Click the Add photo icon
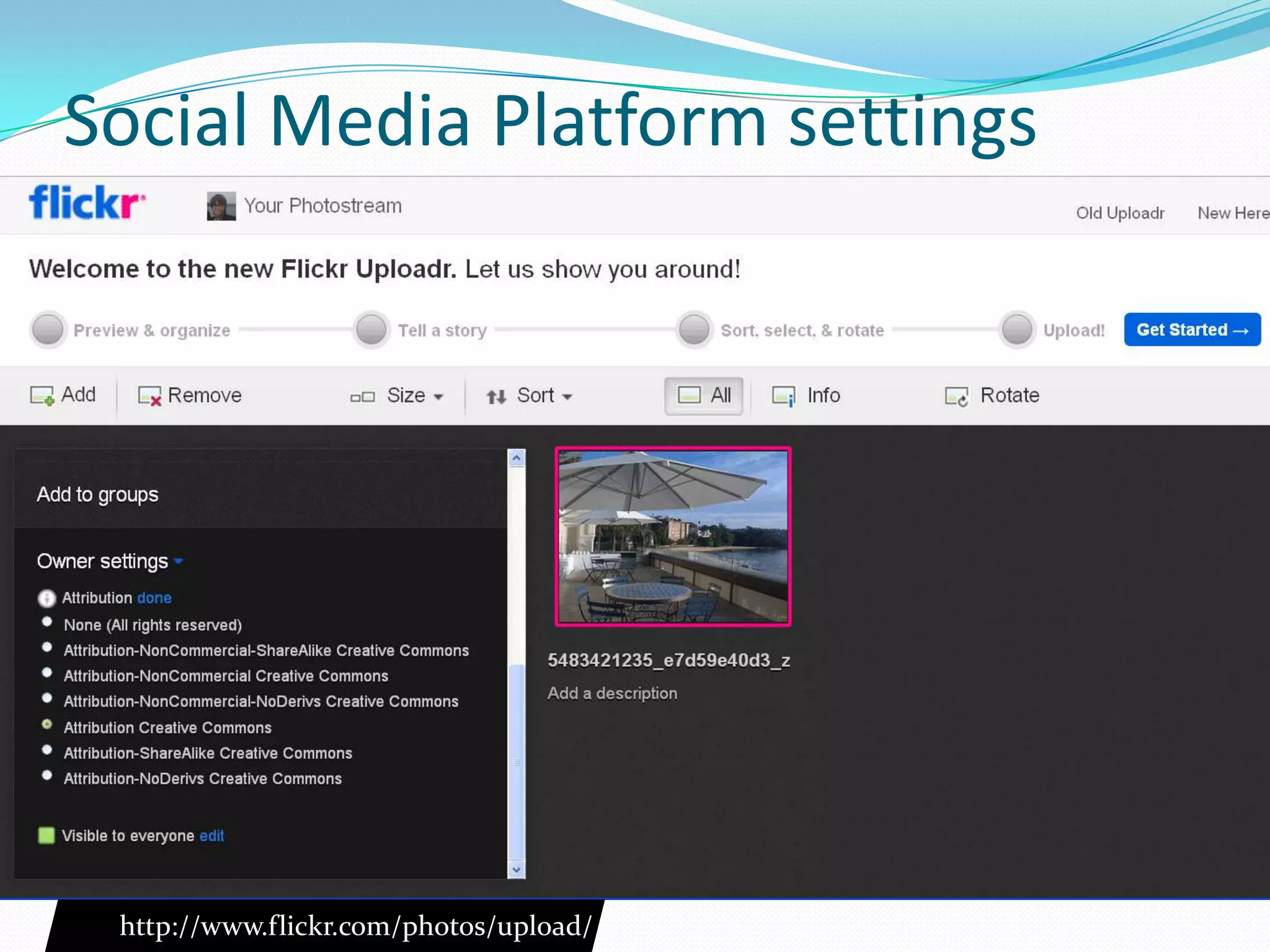 click(42, 395)
